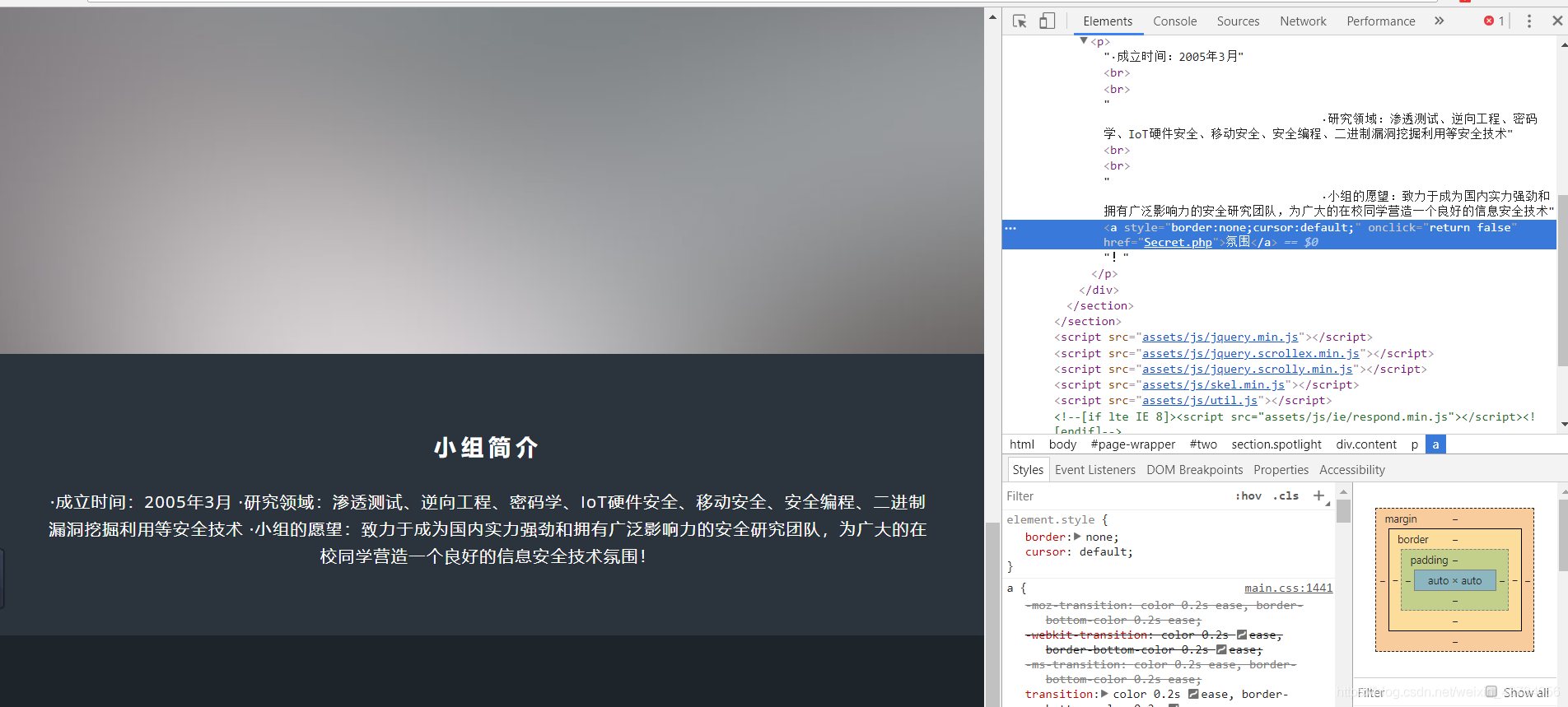Open the Accessibility sidebar tab
The height and width of the screenshot is (707, 1568).
click(x=1351, y=470)
